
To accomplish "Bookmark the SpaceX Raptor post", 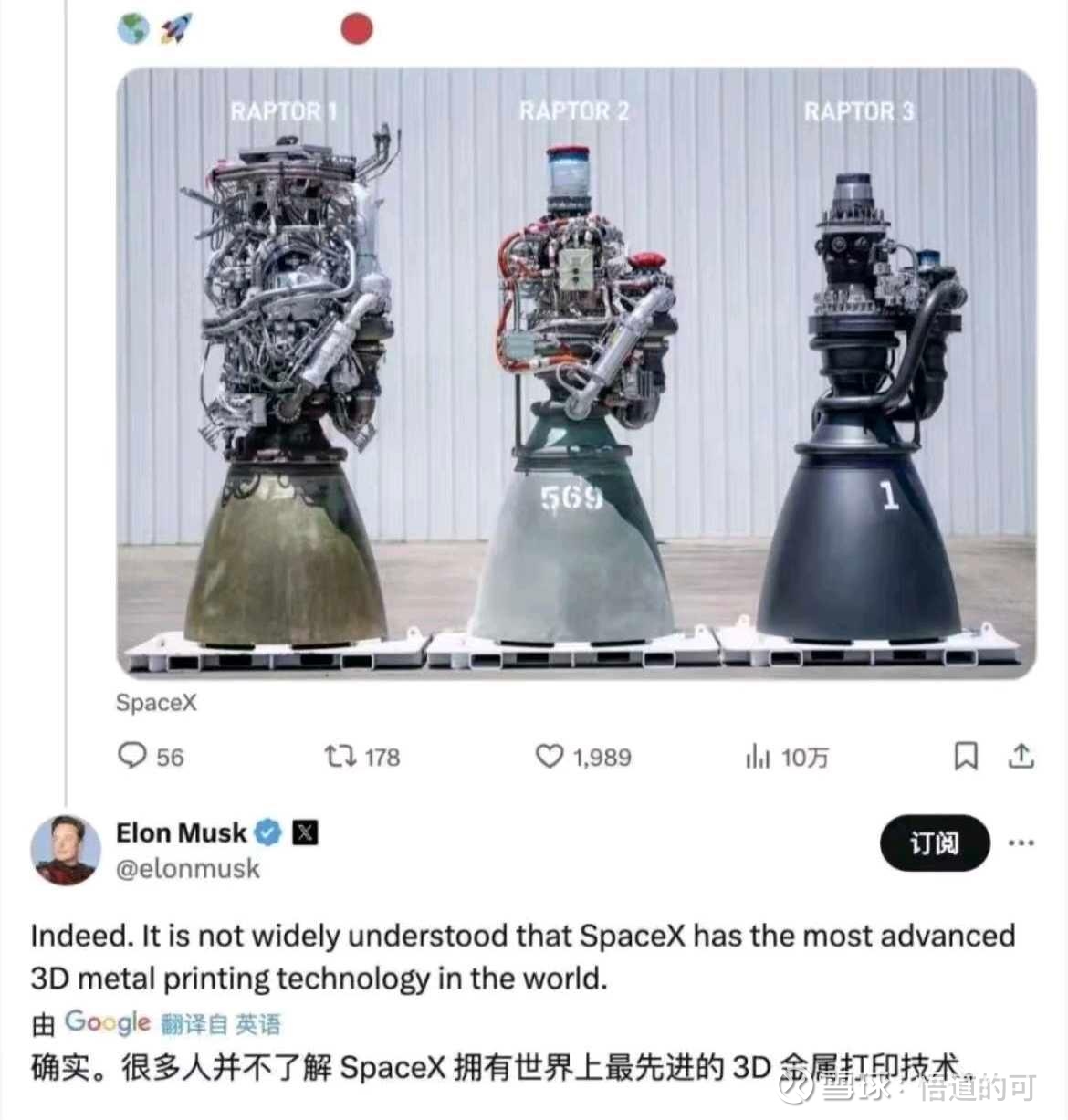I will coord(965,756).
